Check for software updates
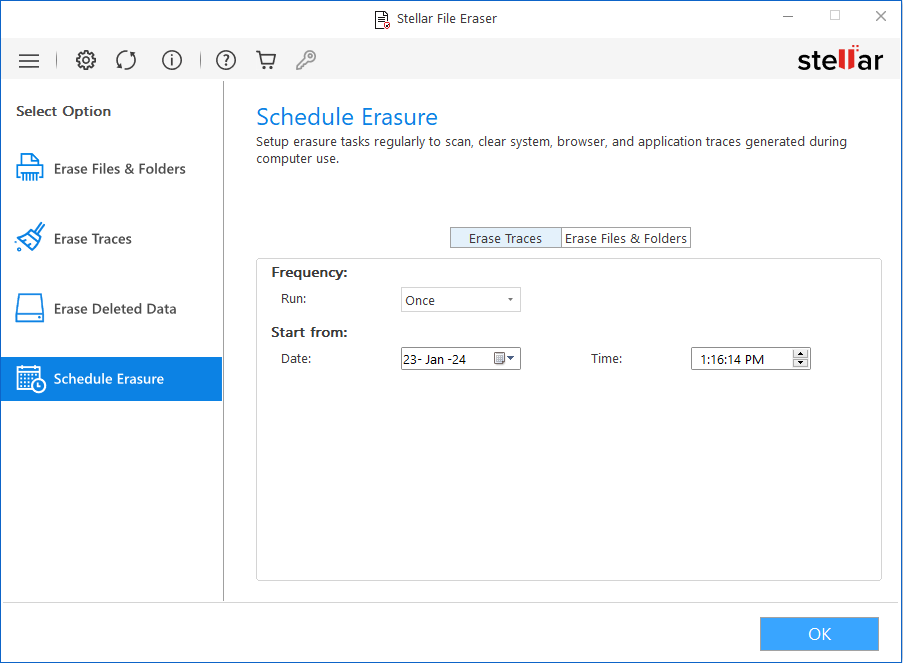This screenshot has height=663, width=903. 126,60
